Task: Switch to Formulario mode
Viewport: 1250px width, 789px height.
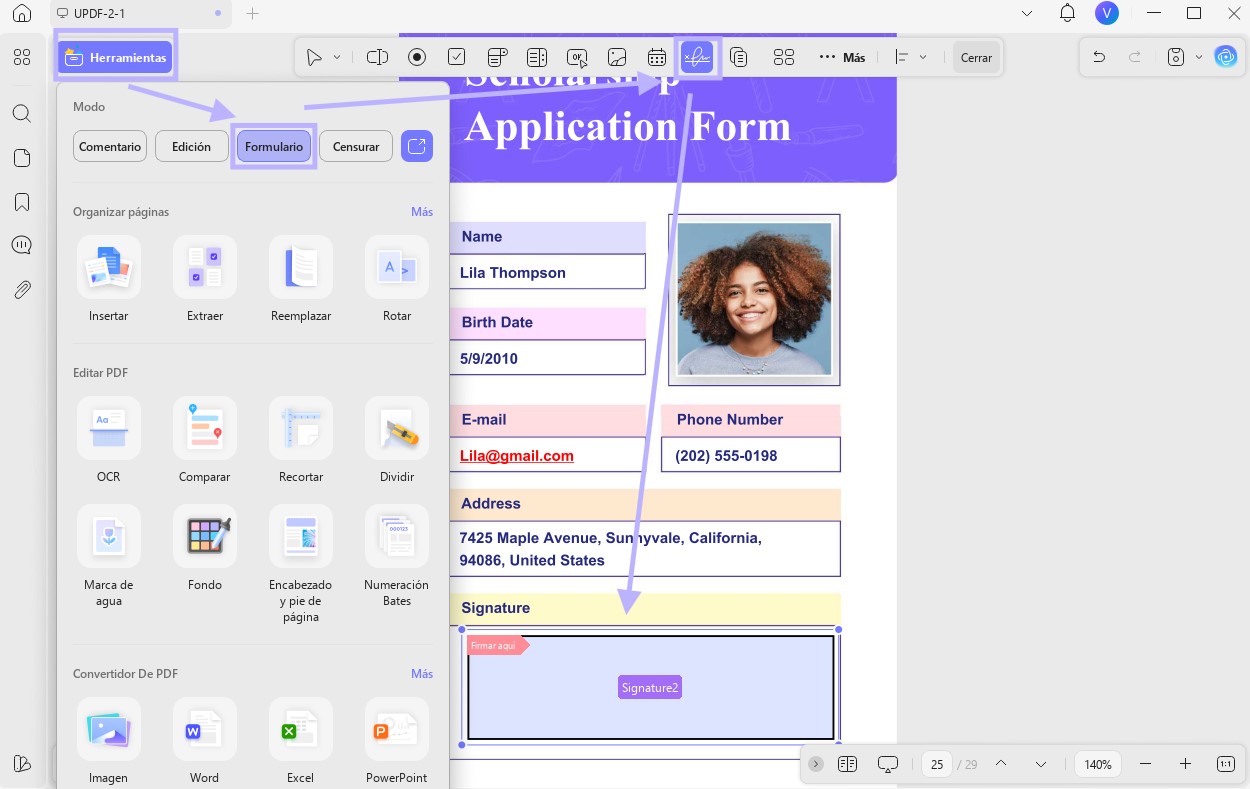Action: pyautogui.click(x=274, y=146)
